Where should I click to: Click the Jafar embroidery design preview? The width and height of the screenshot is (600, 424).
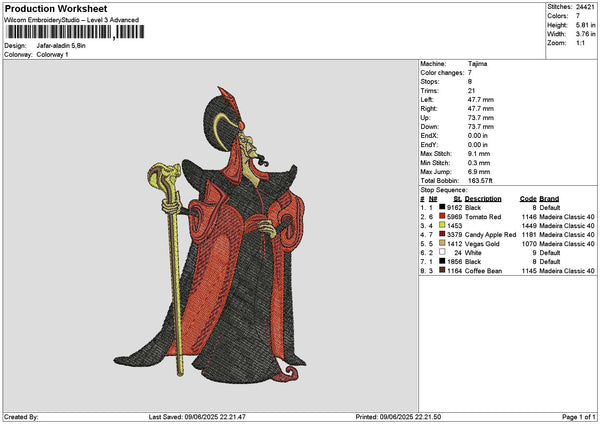point(210,234)
